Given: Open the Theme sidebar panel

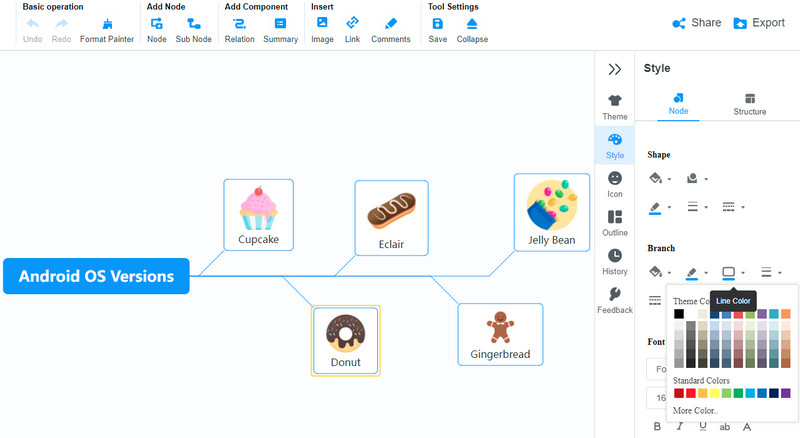Looking at the screenshot, I should pyautogui.click(x=615, y=107).
